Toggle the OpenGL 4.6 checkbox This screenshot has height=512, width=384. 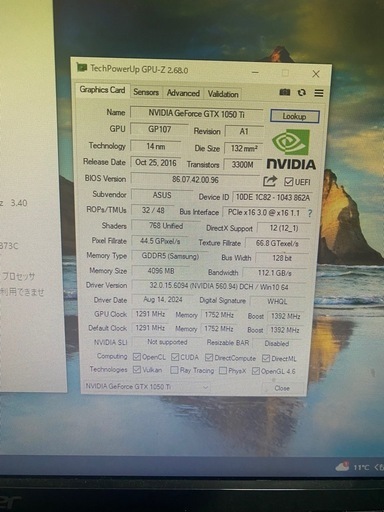[x=255, y=371]
